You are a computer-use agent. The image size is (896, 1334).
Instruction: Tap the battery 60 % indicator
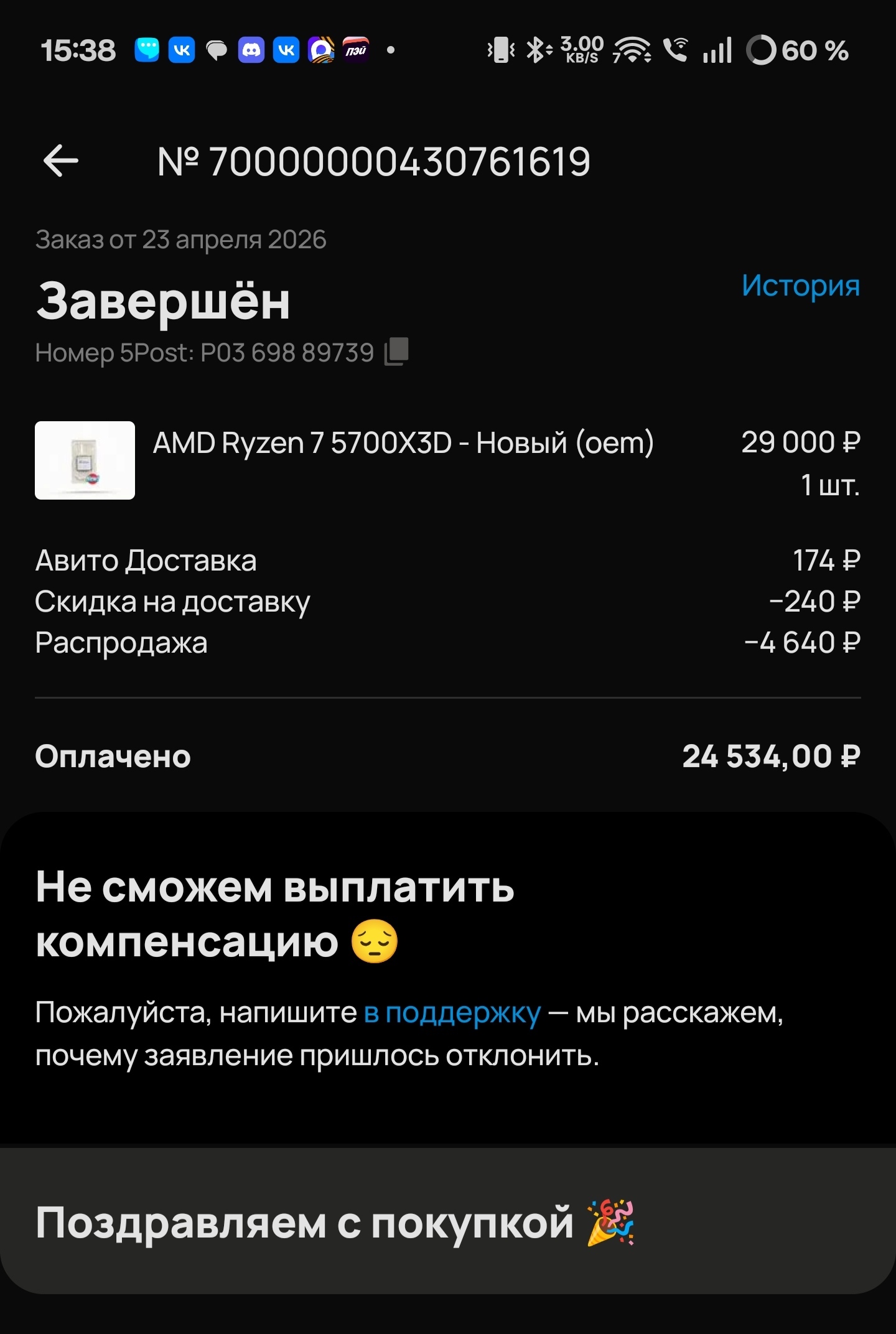[x=797, y=50]
